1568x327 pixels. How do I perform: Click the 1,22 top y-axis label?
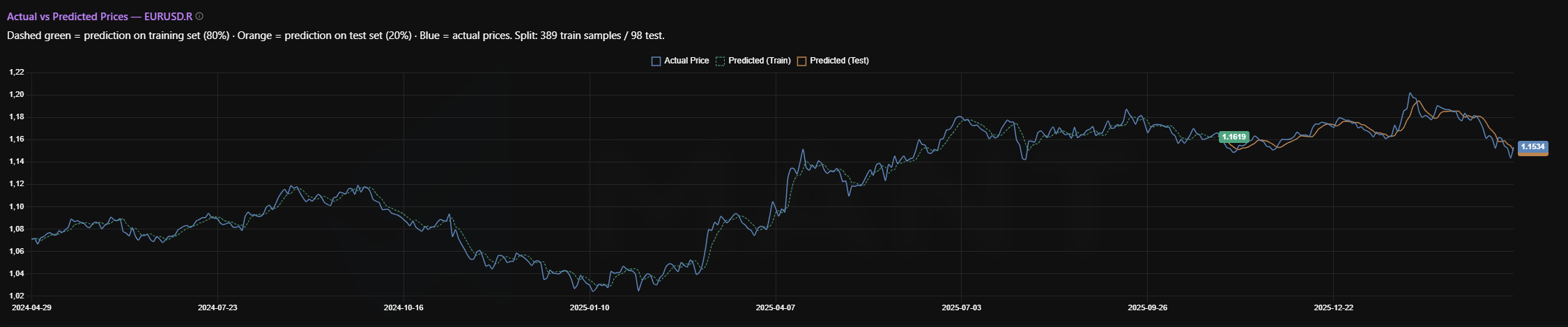16,72
